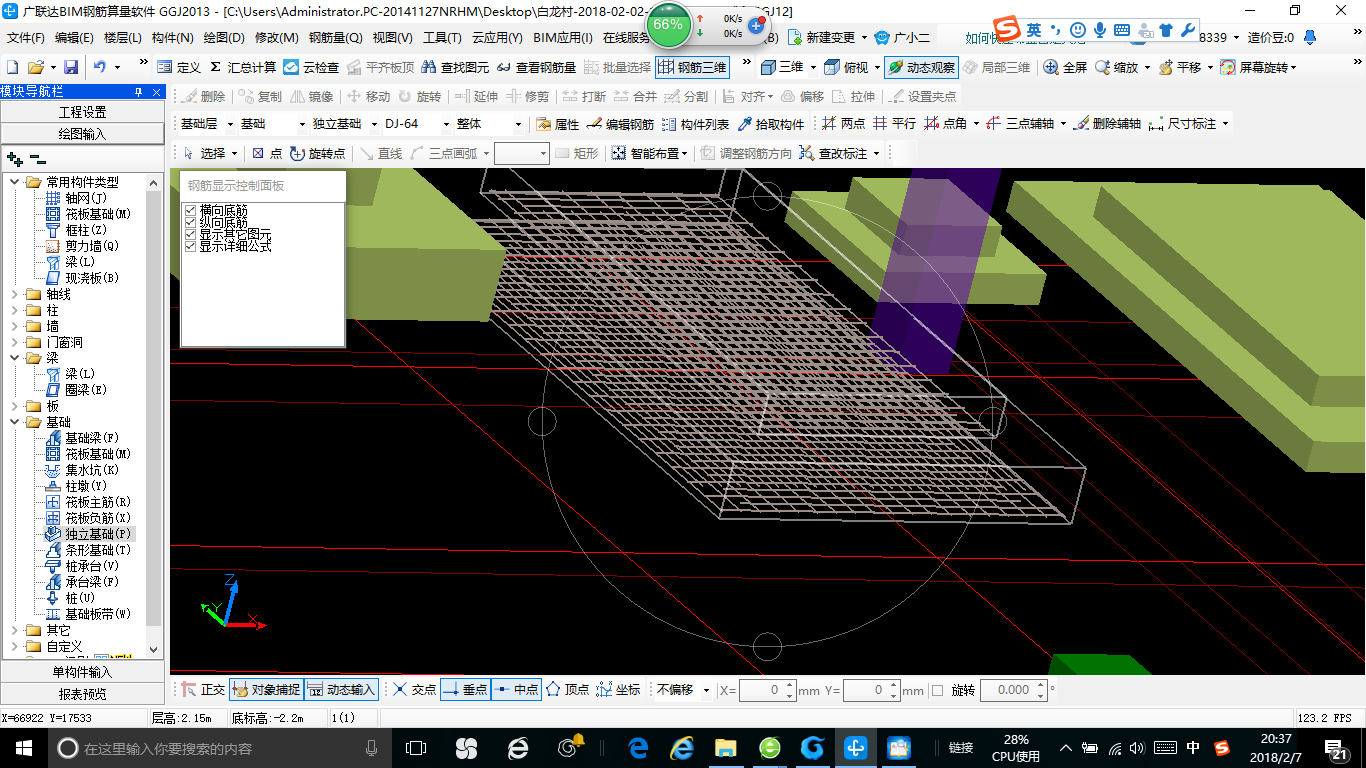
Task: Save project with floppy disk icon
Action: coord(71,67)
